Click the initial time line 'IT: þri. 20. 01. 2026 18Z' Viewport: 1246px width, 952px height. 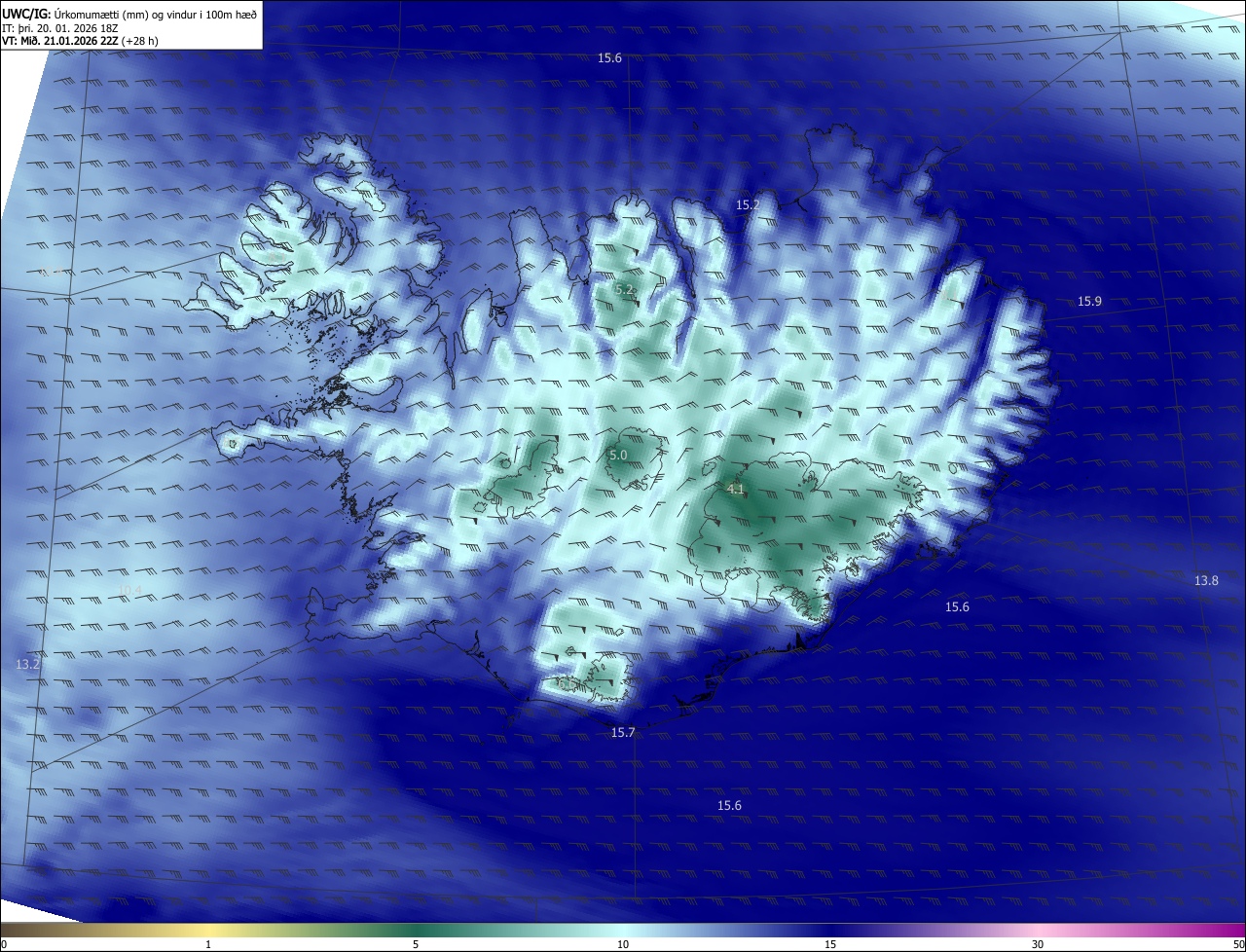(x=60, y=28)
